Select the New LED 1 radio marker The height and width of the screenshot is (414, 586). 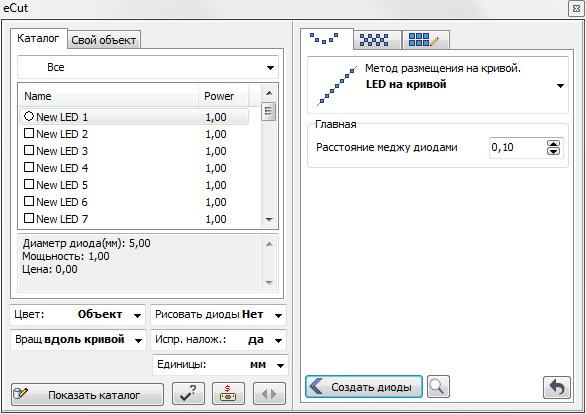(x=29, y=116)
